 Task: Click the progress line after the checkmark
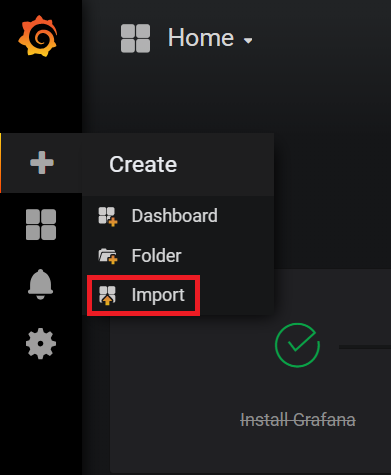point(365,347)
